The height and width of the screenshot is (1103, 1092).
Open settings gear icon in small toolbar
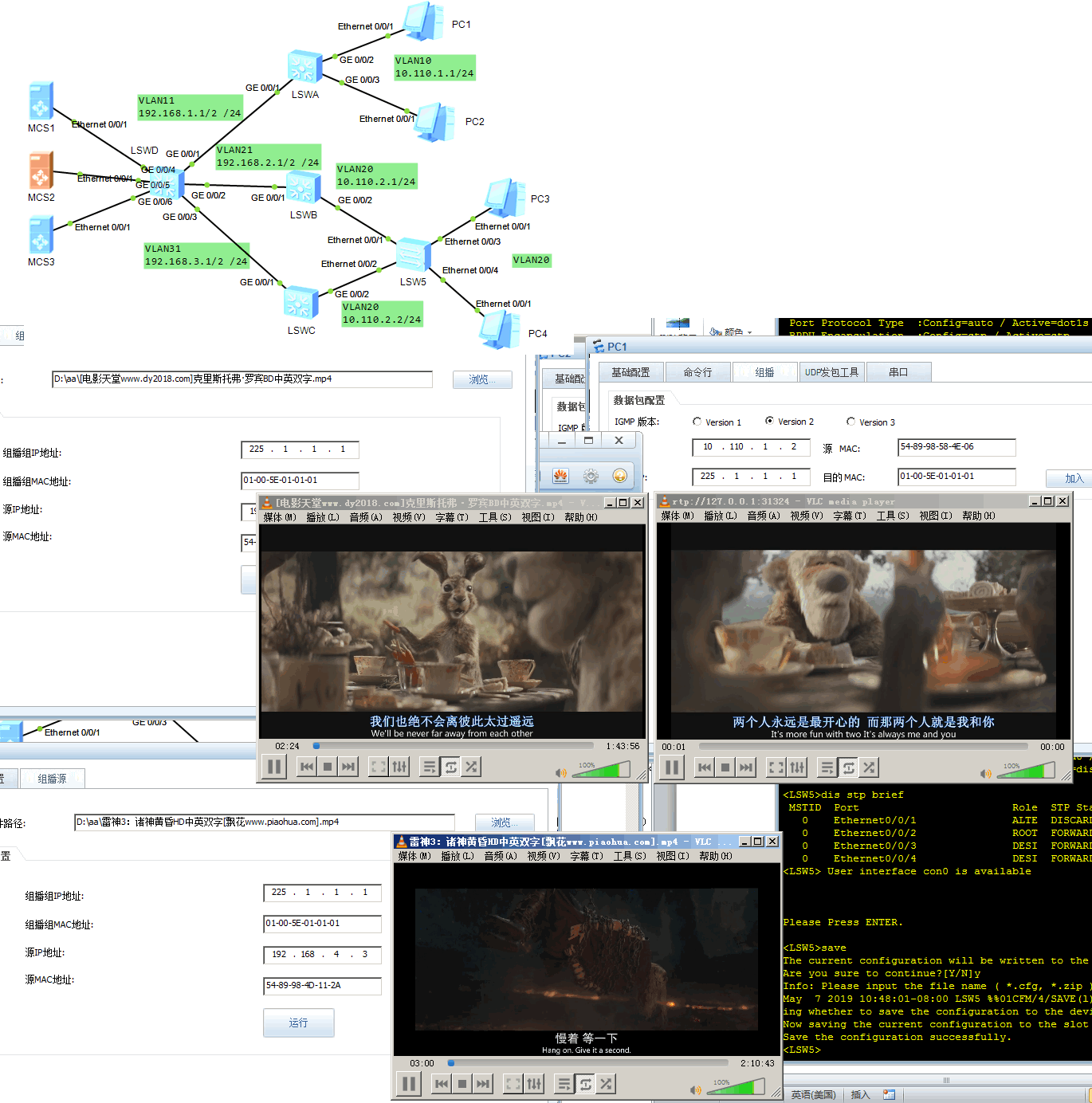(591, 476)
